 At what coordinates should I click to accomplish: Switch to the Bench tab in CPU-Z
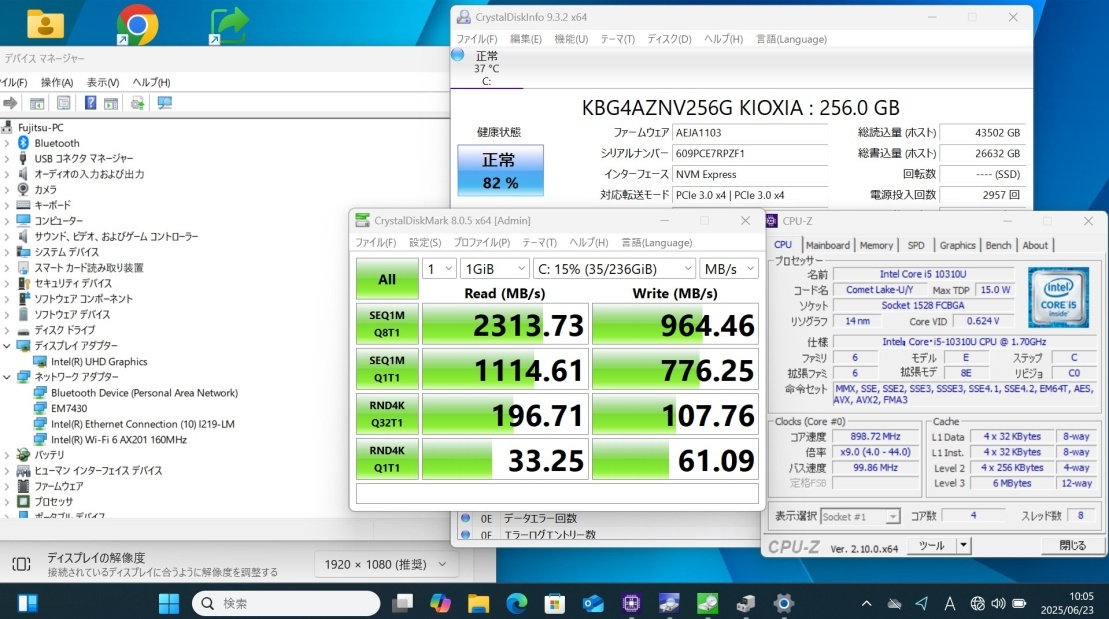click(998, 245)
